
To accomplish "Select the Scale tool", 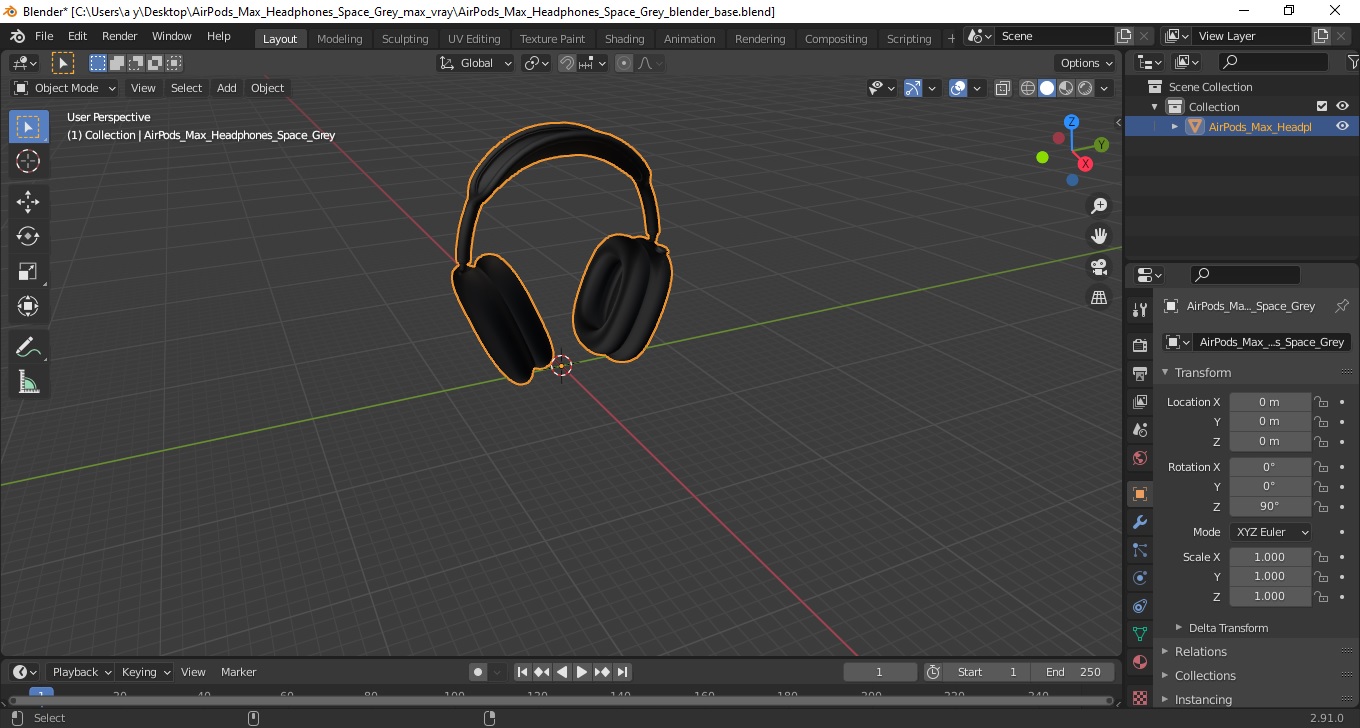I will click(x=28, y=271).
